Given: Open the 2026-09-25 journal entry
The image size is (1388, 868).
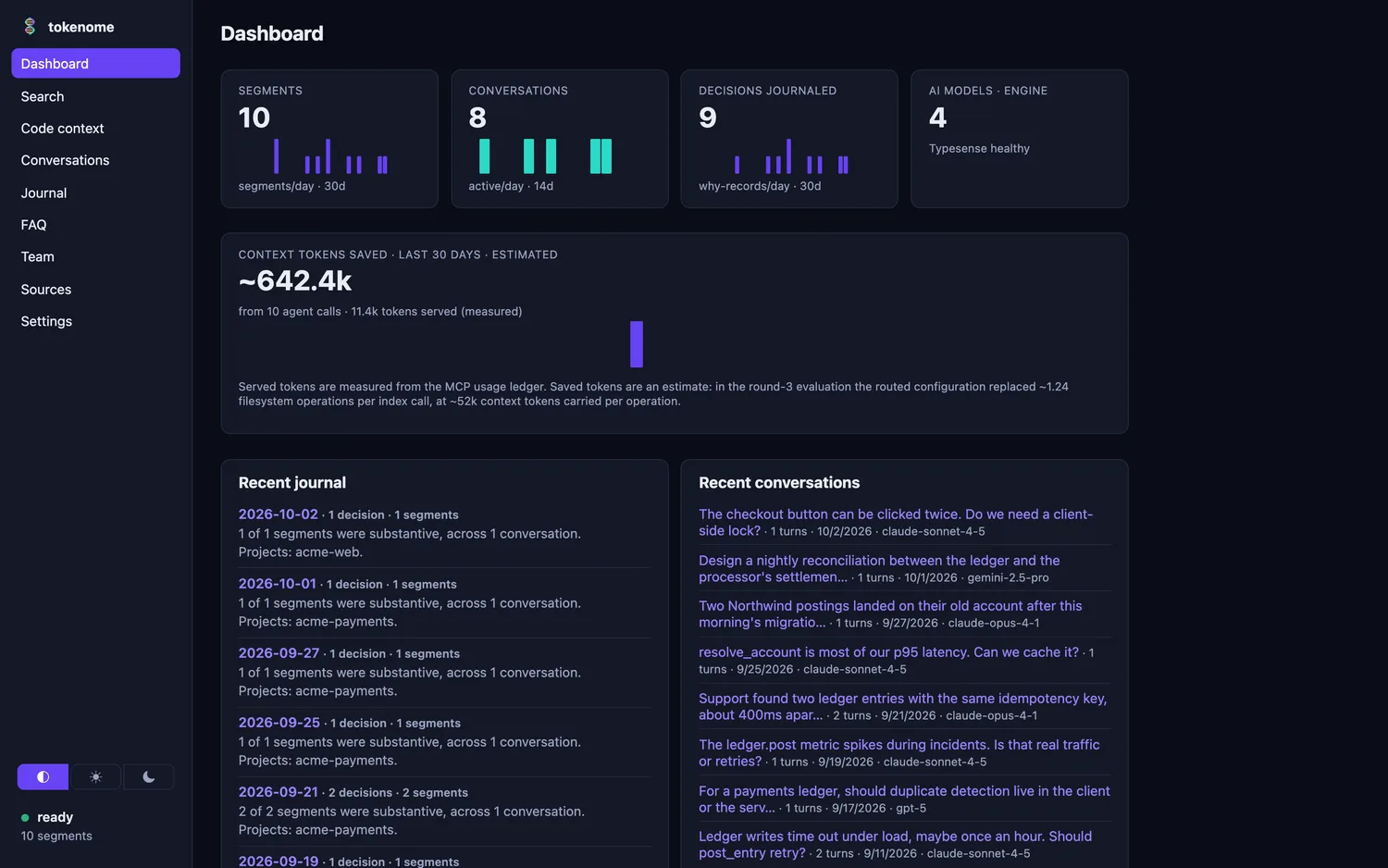Looking at the screenshot, I should (279, 723).
